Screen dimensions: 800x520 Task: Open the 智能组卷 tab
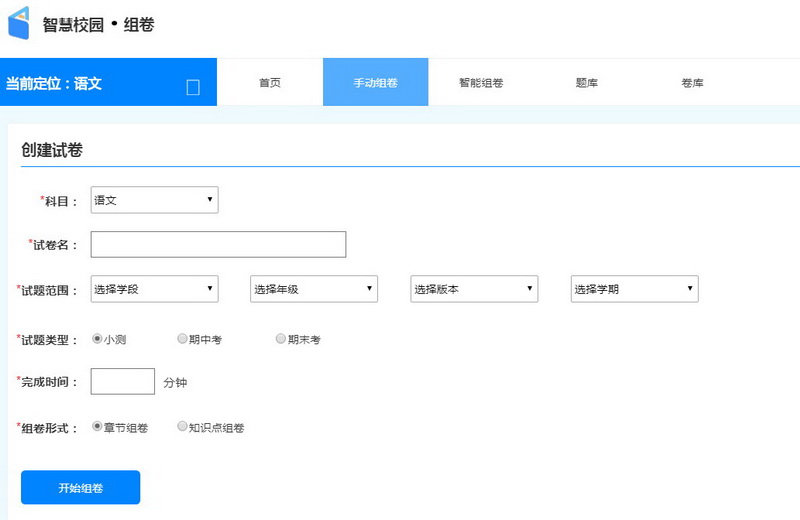[481, 83]
